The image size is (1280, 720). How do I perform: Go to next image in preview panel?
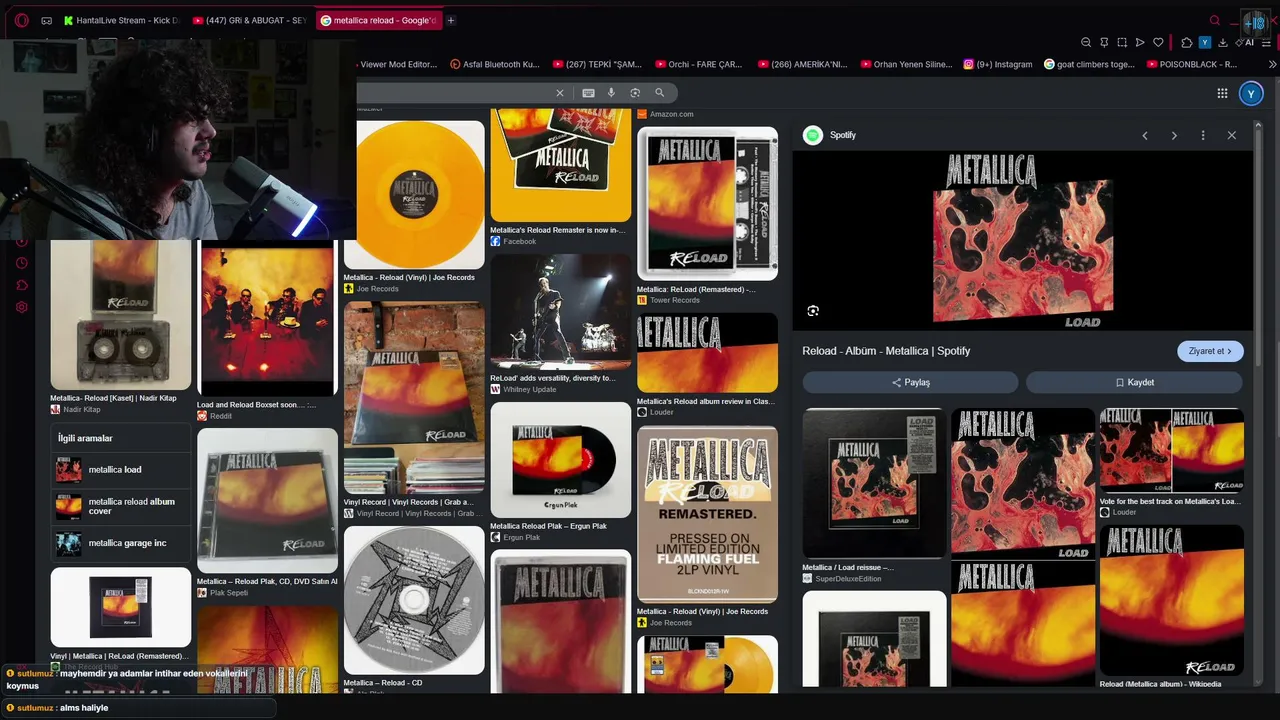coord(1174,135)
